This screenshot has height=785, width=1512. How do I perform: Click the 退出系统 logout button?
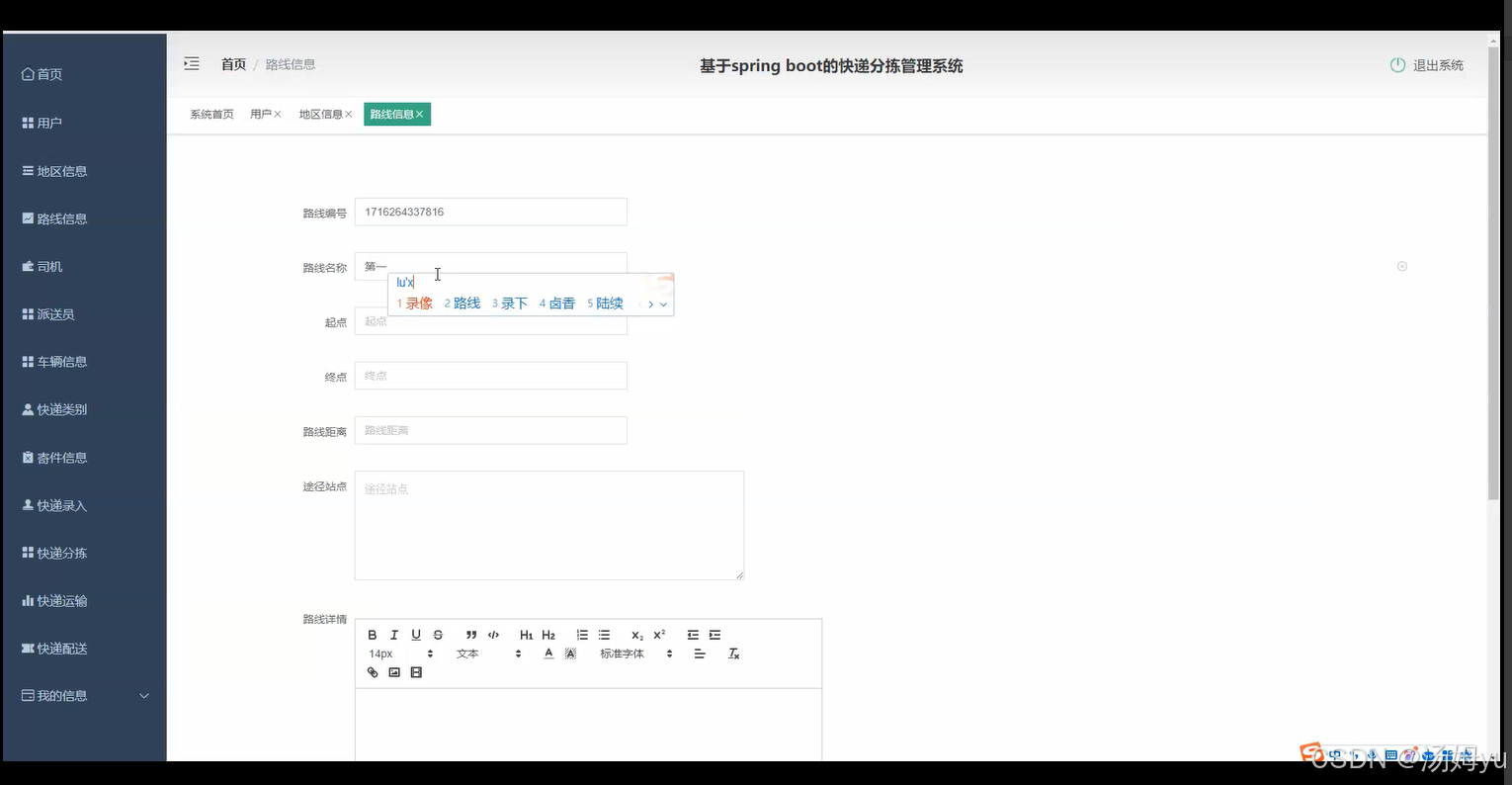pyautogui.click(x=1427, y=65)
